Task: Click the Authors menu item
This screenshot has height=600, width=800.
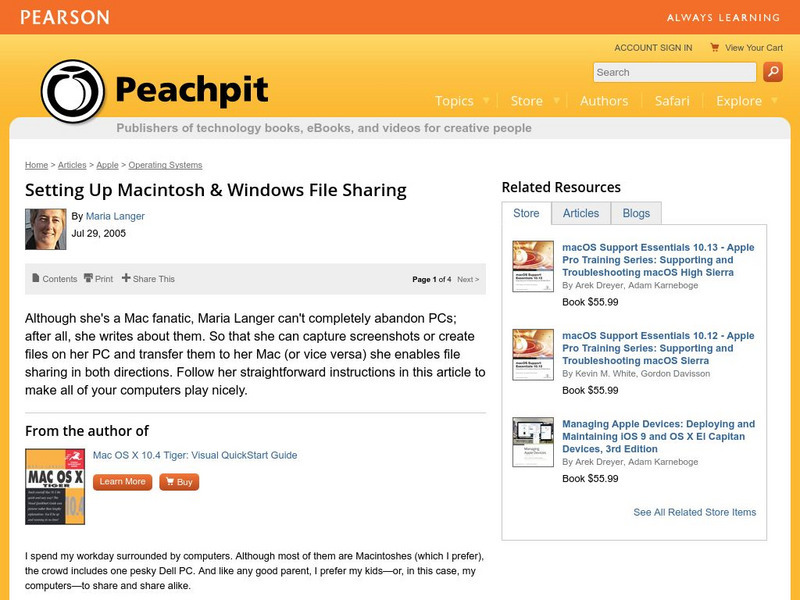Action: point(604,101)
